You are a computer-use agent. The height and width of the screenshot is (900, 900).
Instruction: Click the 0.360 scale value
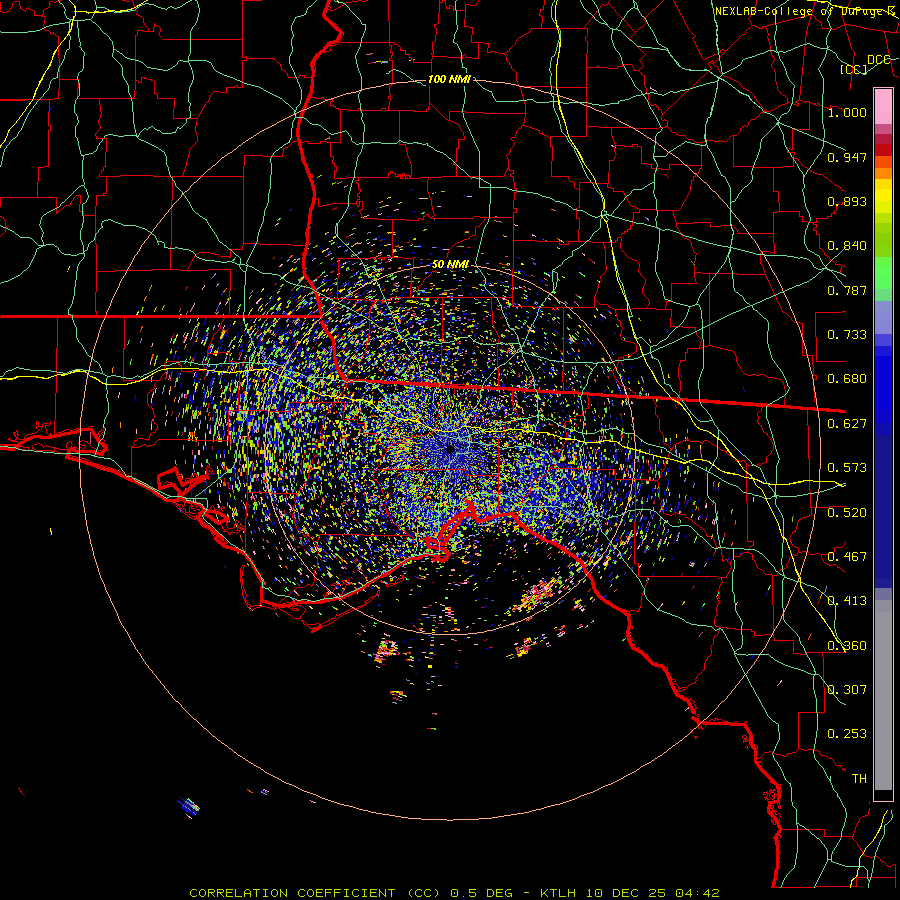click(x=847, y=646)
